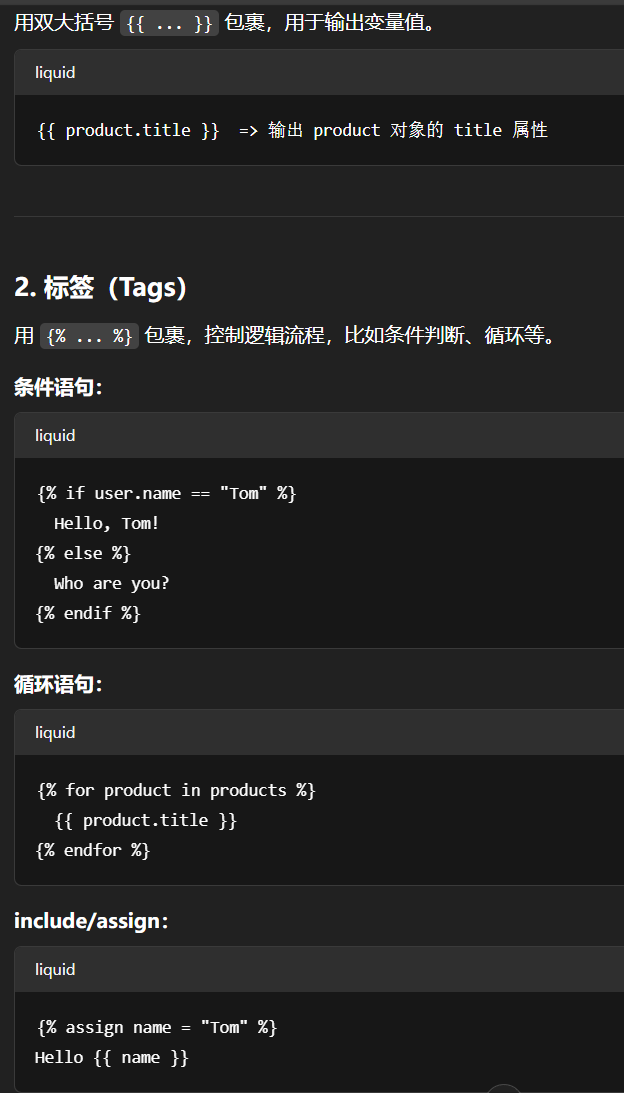Click the "Who are you?" code line
624x1093 pixels.
point(112,584)
